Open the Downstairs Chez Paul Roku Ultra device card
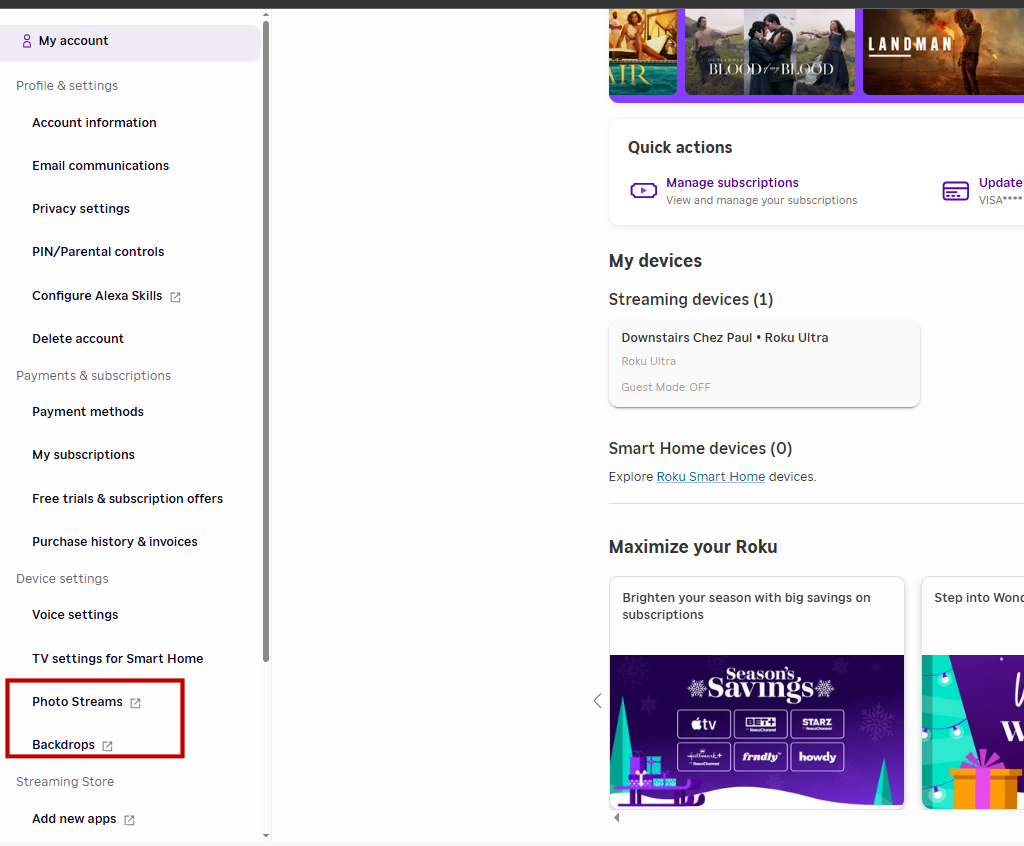Viewport: 1024px width, 846px height. click(764, 364)
